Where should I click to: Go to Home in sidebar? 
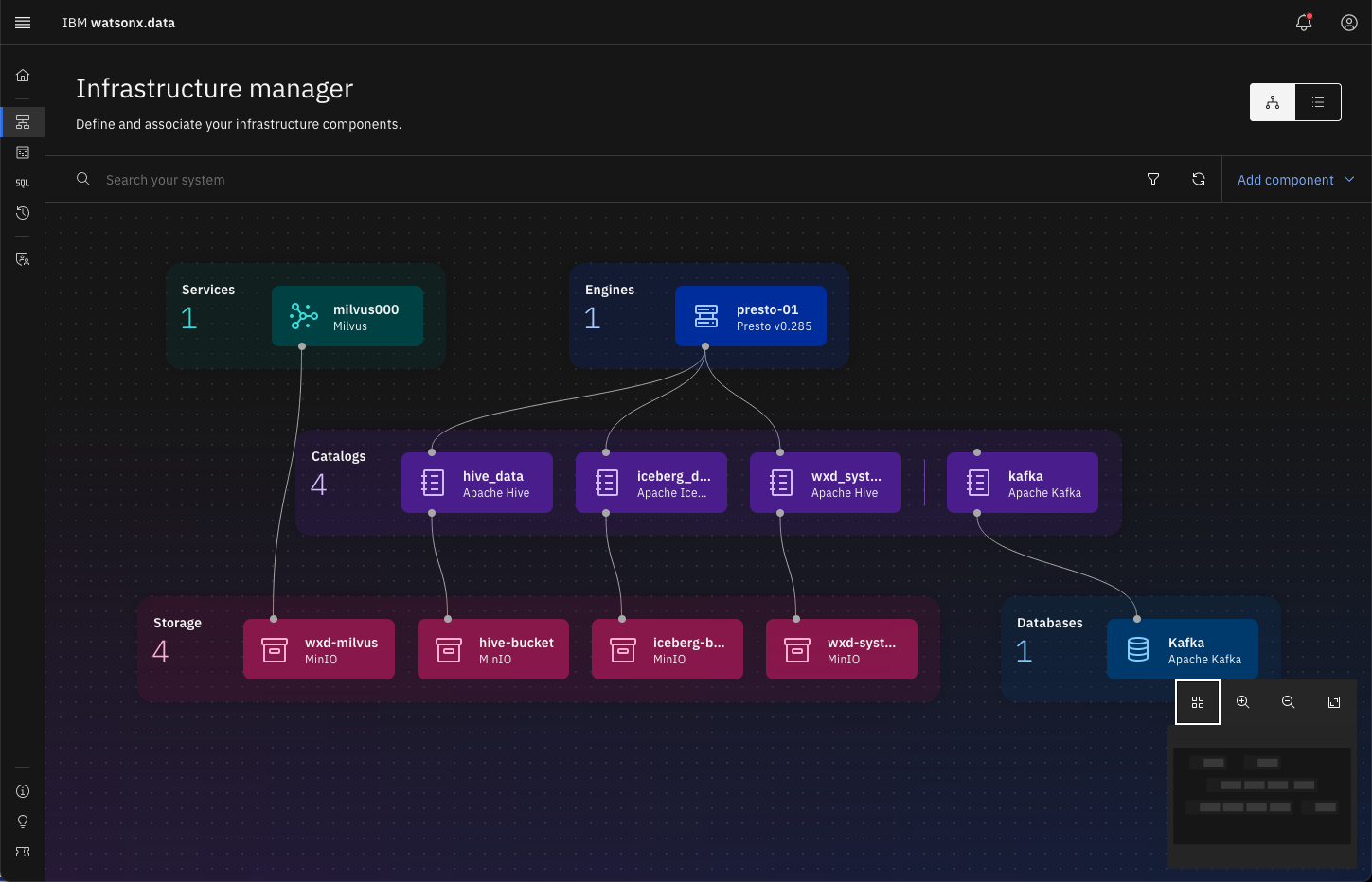(23, 76)
